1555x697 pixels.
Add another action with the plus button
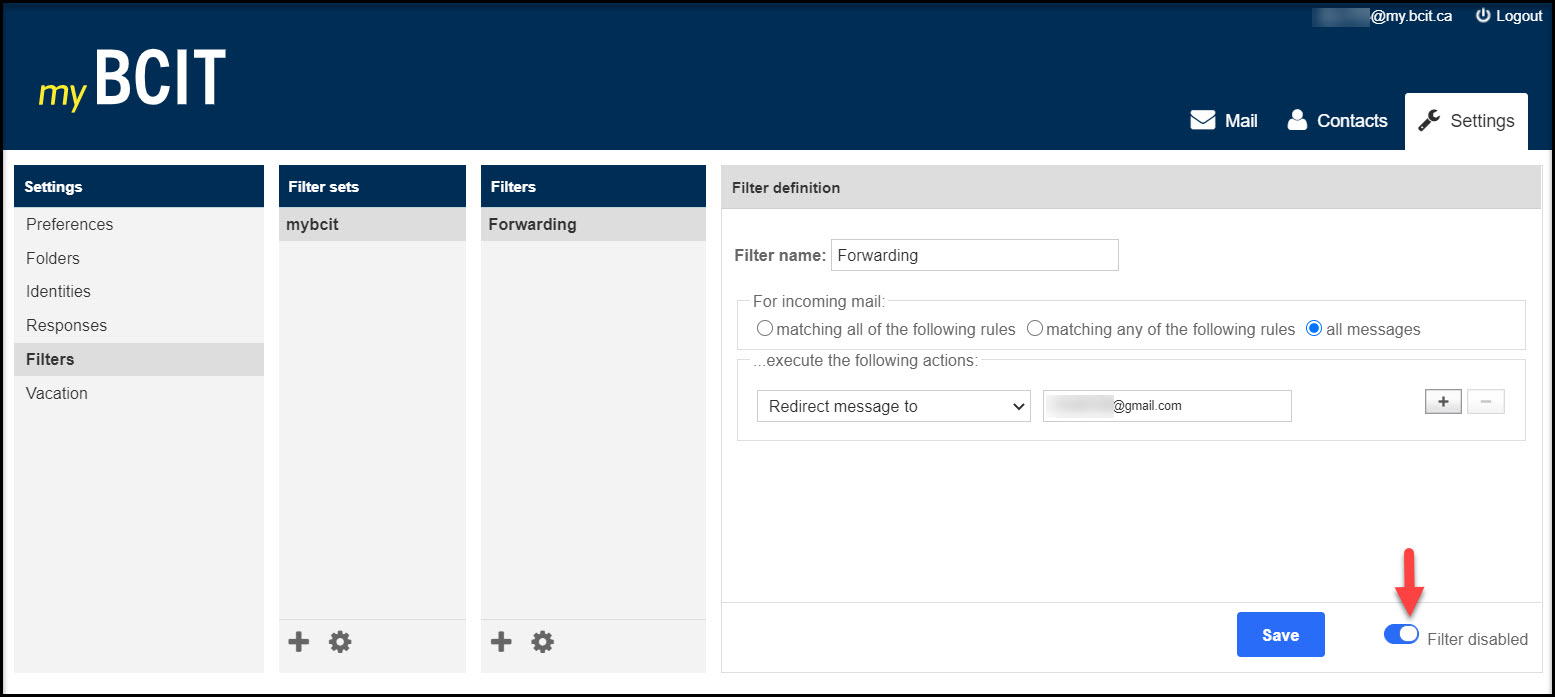coord(1443,401)
